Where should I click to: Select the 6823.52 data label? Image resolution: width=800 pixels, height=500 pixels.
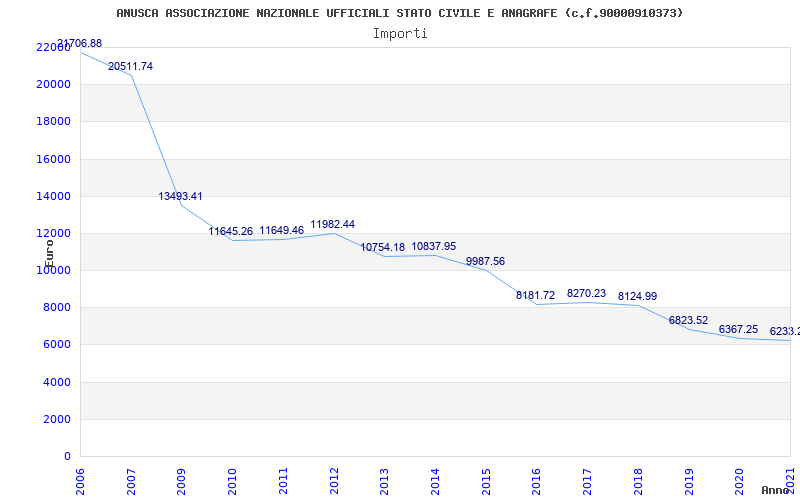688,320
